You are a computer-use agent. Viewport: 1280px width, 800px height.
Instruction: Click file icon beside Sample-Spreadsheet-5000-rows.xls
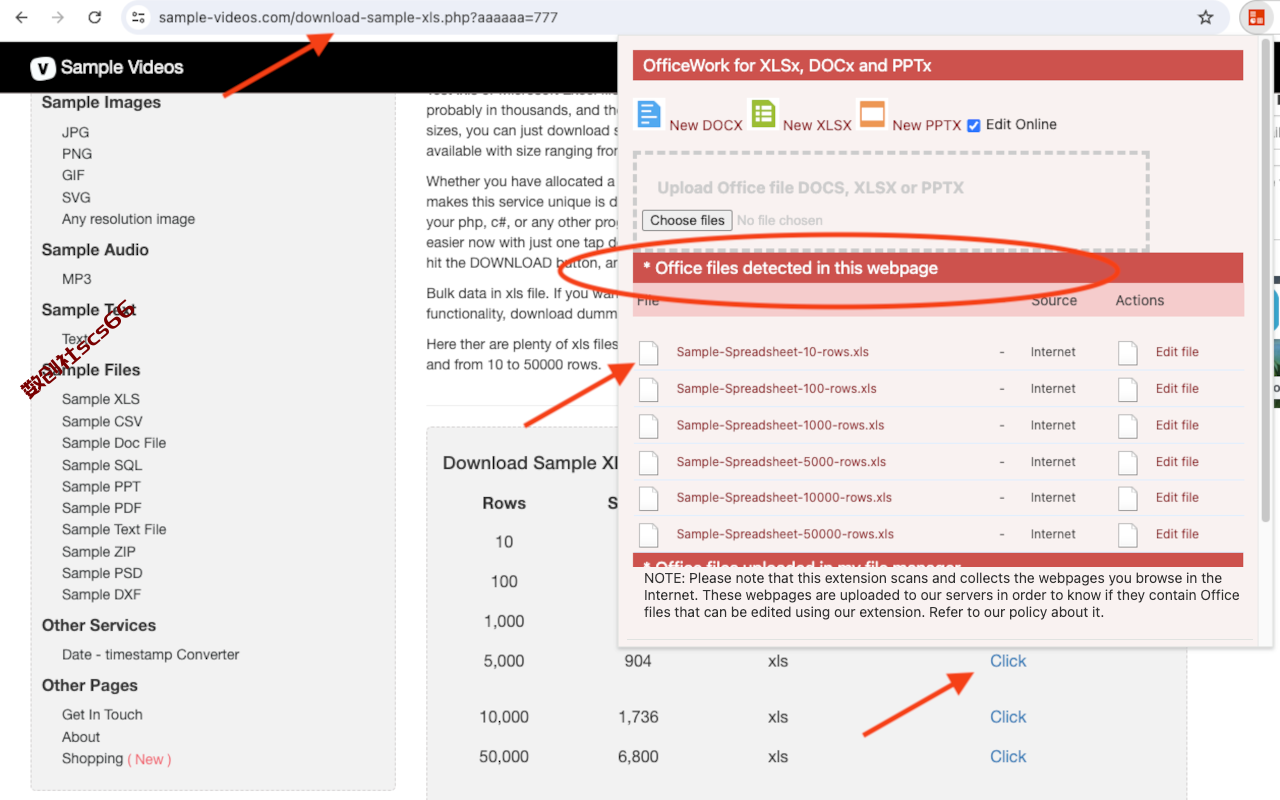coord(649,462)
